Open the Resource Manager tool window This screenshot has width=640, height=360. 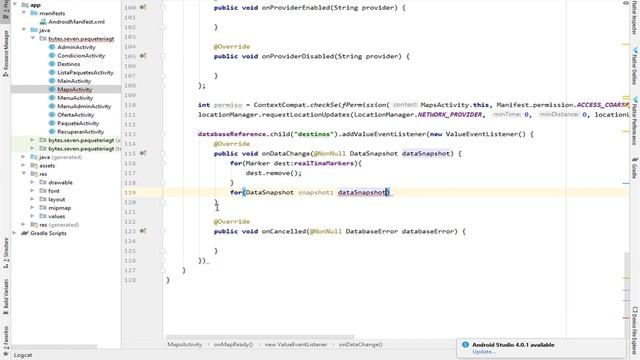5,53
